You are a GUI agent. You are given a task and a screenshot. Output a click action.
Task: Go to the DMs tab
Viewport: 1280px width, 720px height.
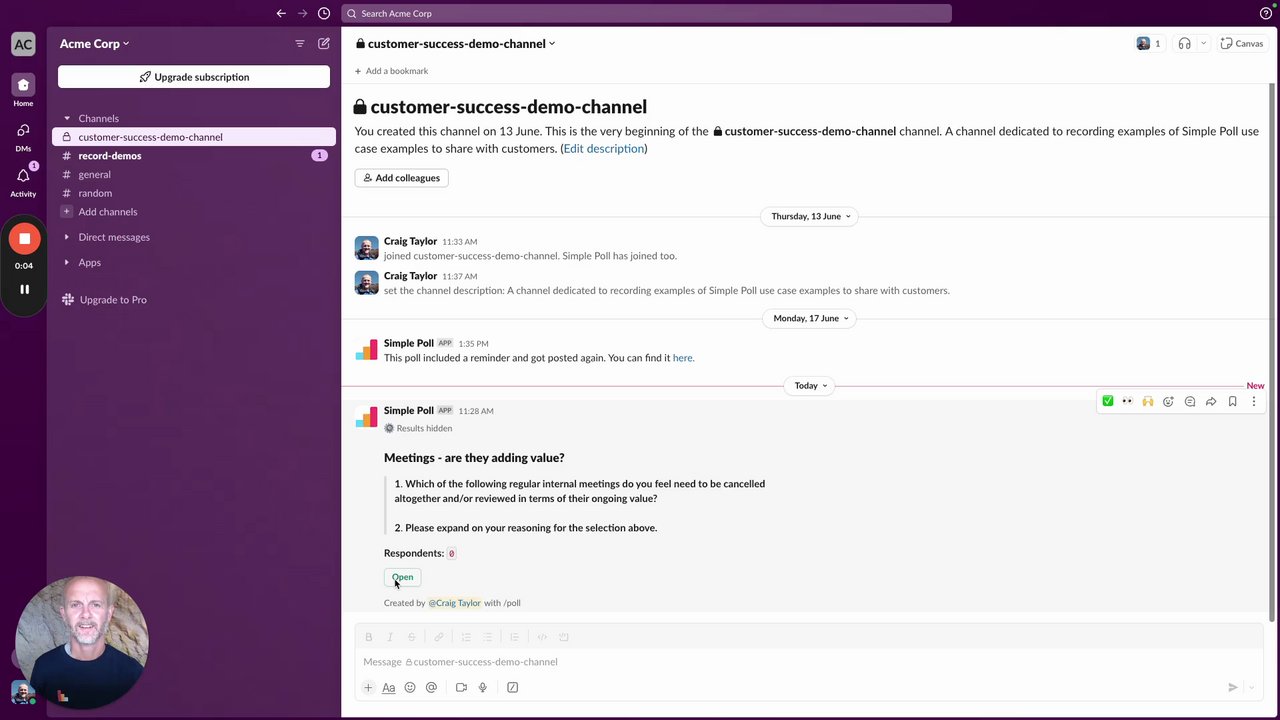[23, 137]
